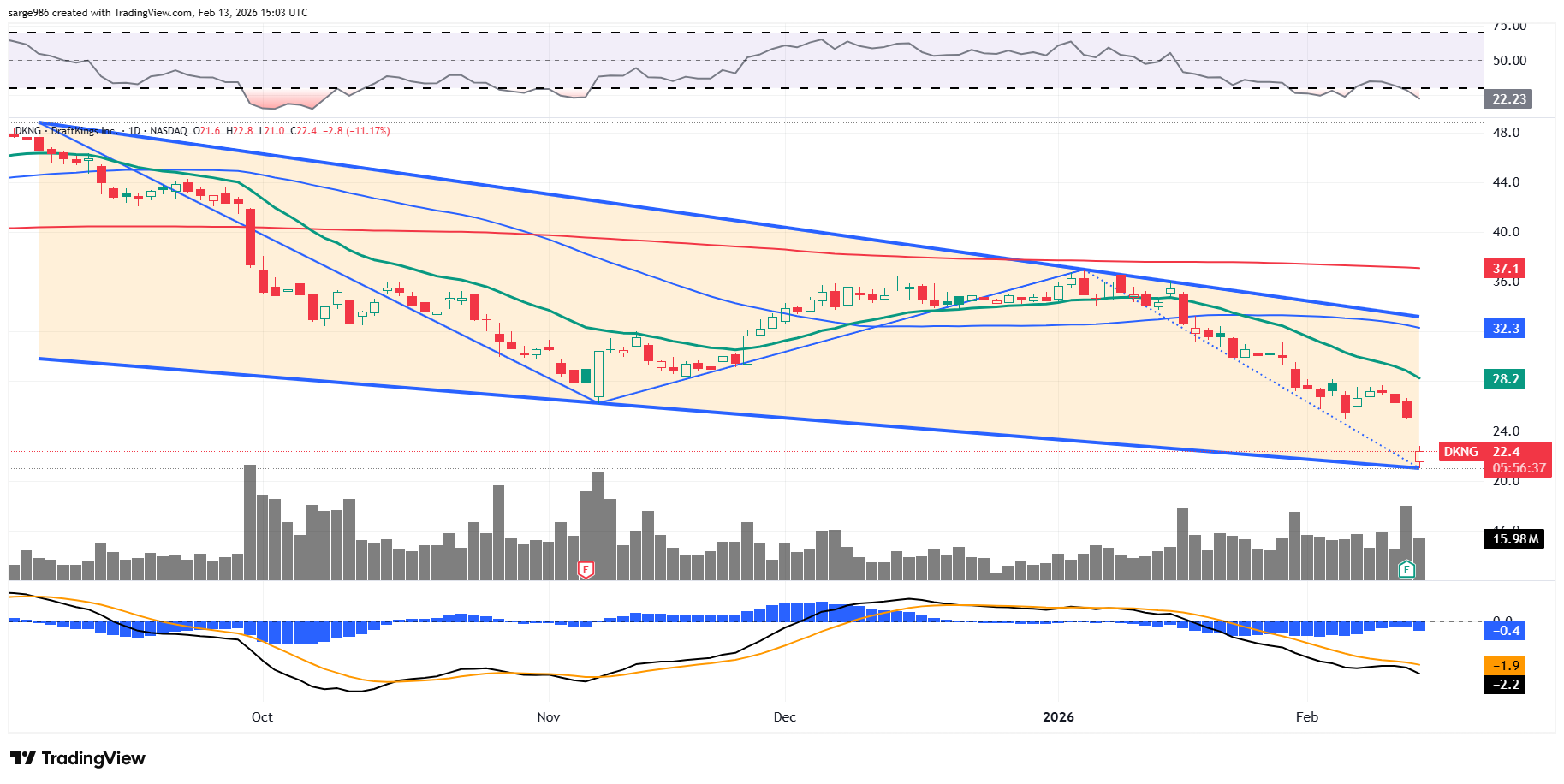The width and height of the screenshot is (1564, 784).
Task: Select 2026 on the time axis
Action: tap(1058, 717)
